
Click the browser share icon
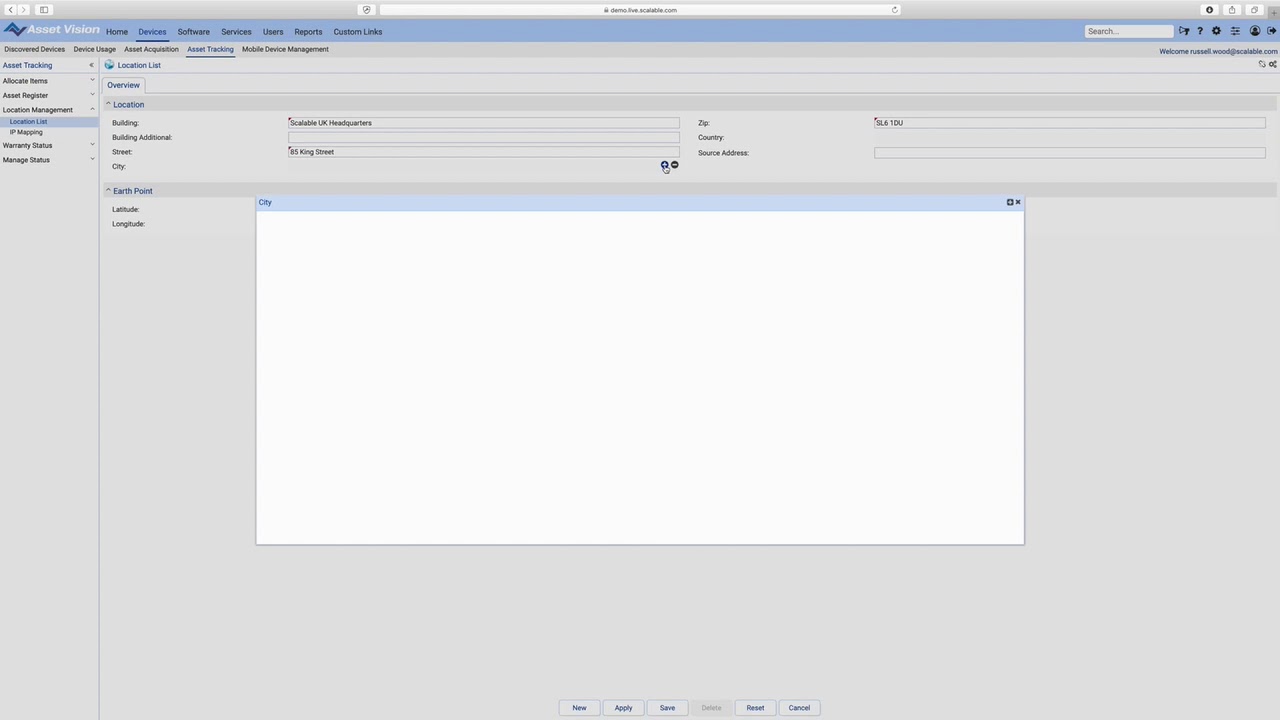1232,10
